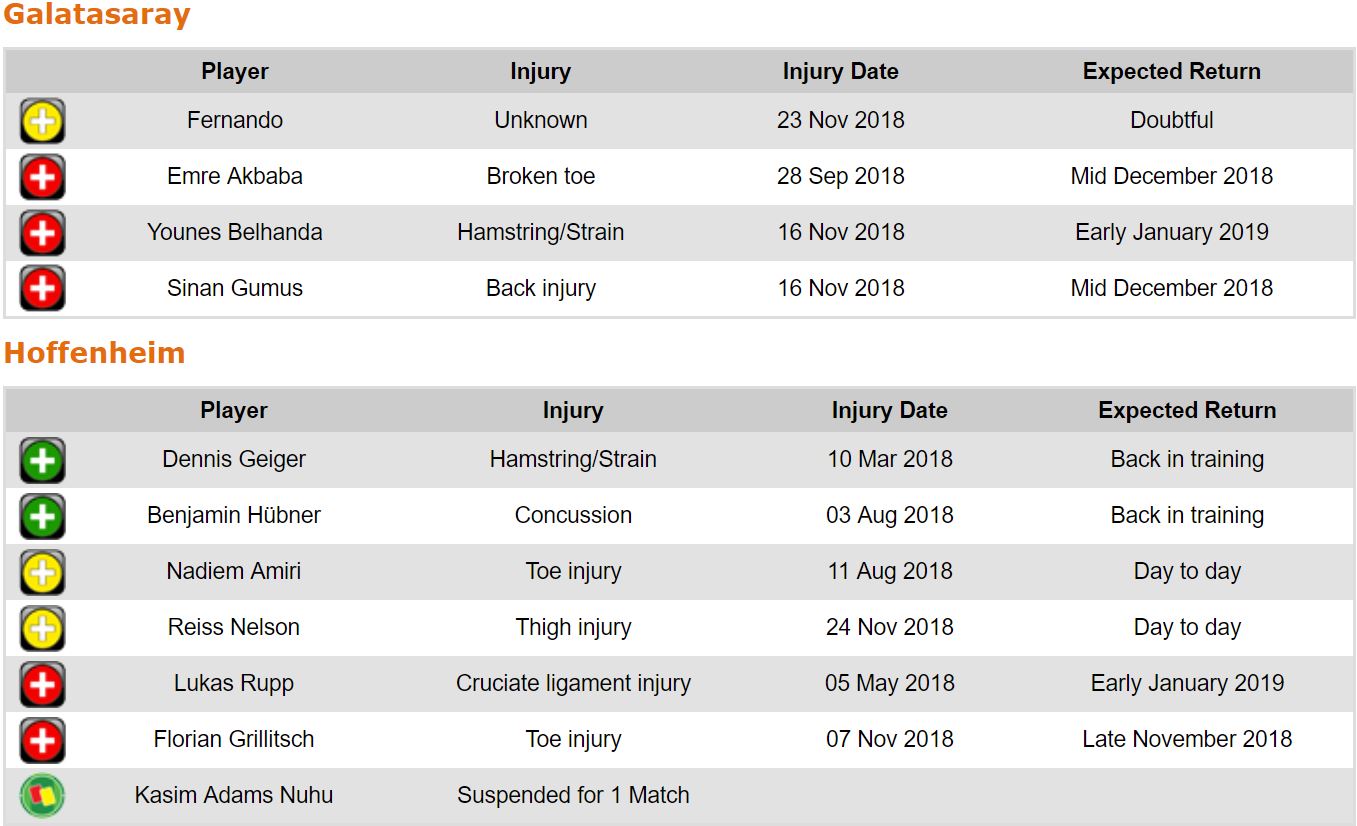
Task: Click the Player column header in Galatasaray table
Action: click(235, 71)
